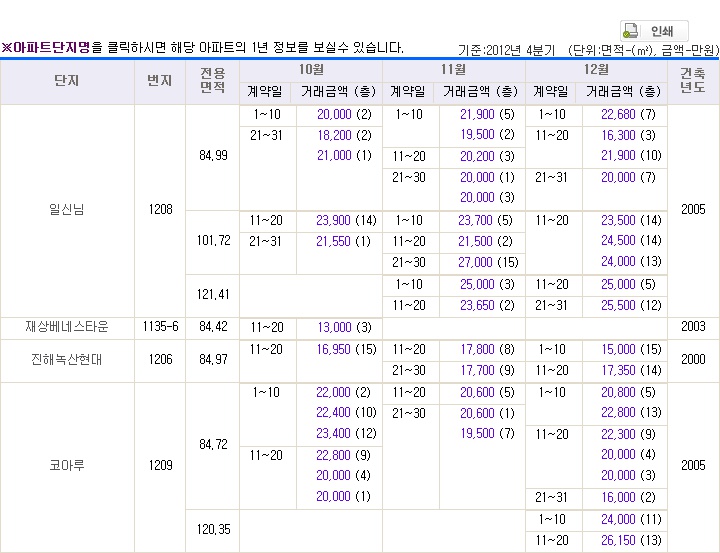Click the 번지 column header

160,81
